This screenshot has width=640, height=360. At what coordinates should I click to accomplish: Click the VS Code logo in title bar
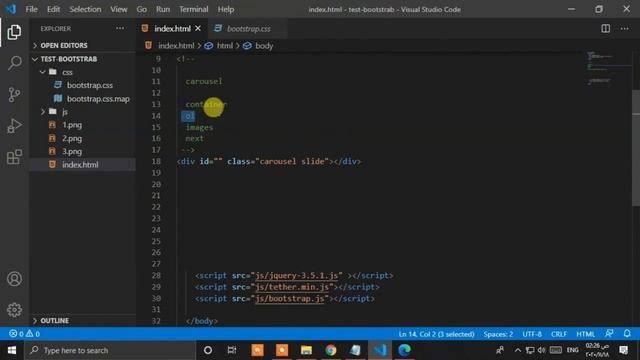coord(10,9)
